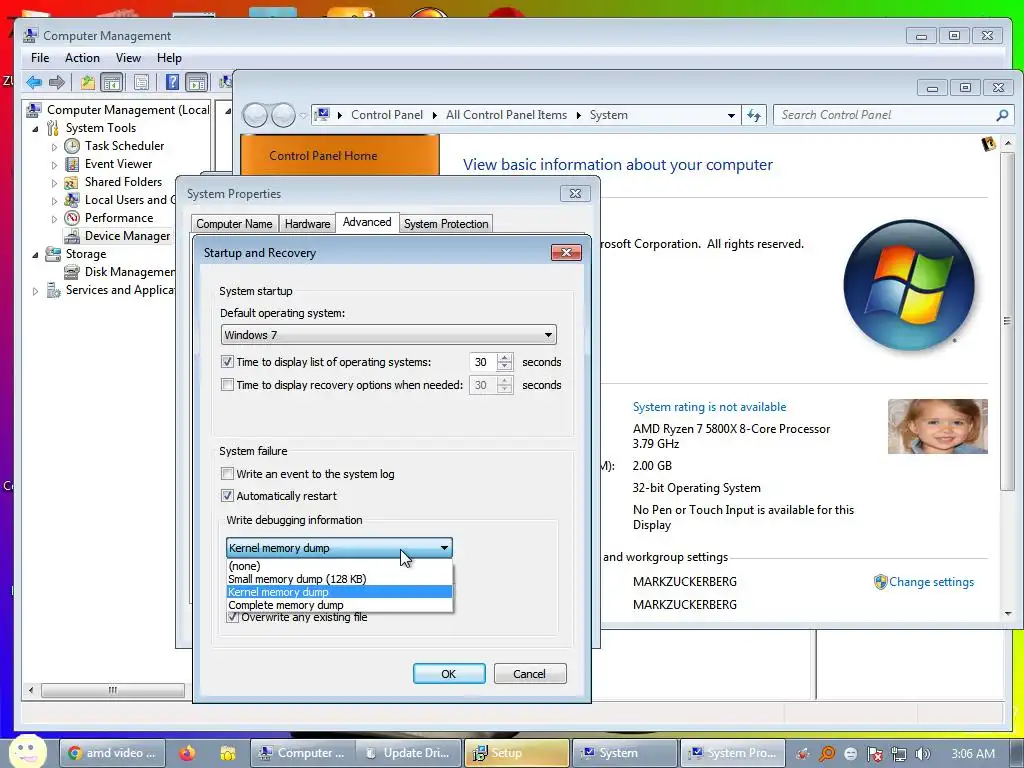Viewport: 1024px width, 768px height.
Task: Click refresh icon beside Control Panel address bar
Action: pos(754,116)
